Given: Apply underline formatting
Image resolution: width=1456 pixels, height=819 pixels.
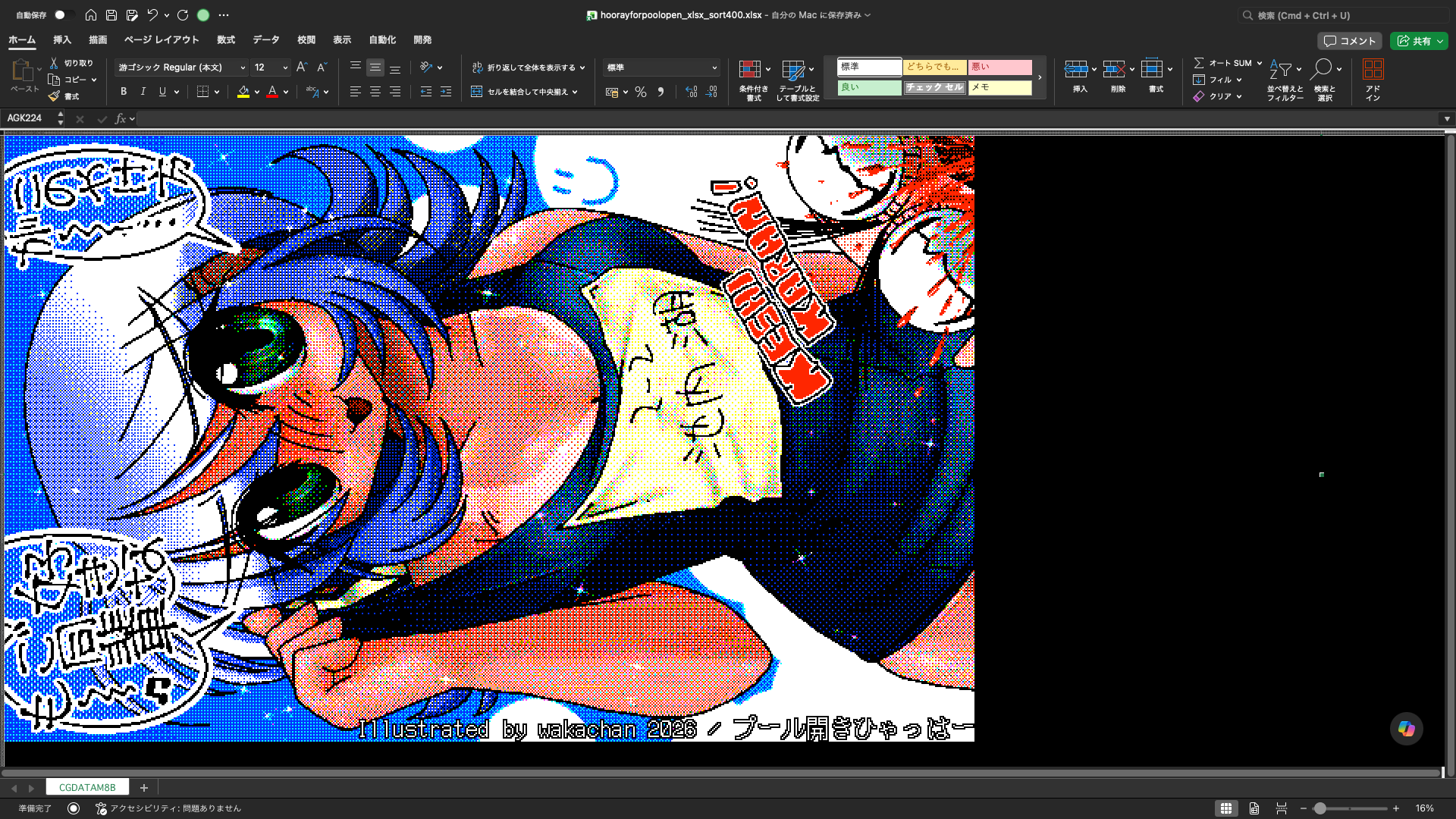Looking at the screenshot, I should 162,92.
